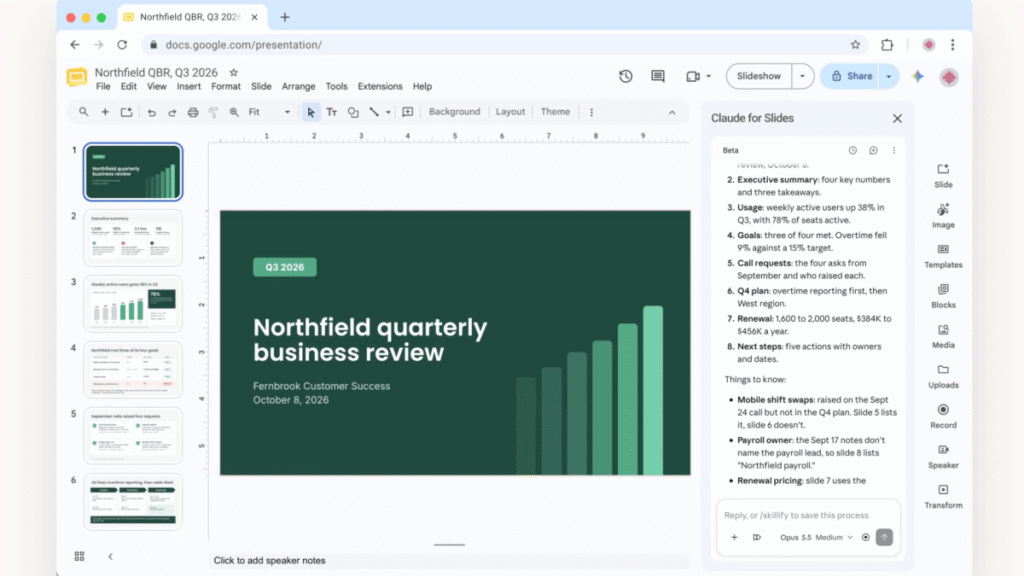The height and width of the screenshot is (576, 1024).
Task: Click the search menus magnifier icon
Action: tap(84, 112)
